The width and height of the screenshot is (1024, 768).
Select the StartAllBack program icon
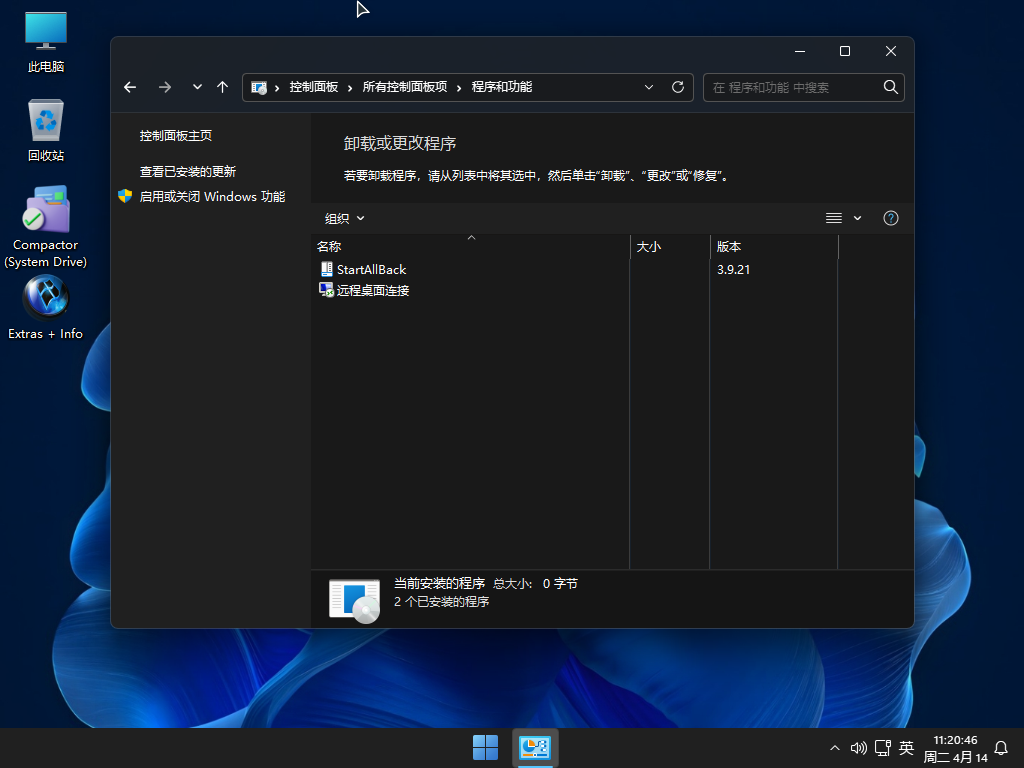[x=326, y=269]
